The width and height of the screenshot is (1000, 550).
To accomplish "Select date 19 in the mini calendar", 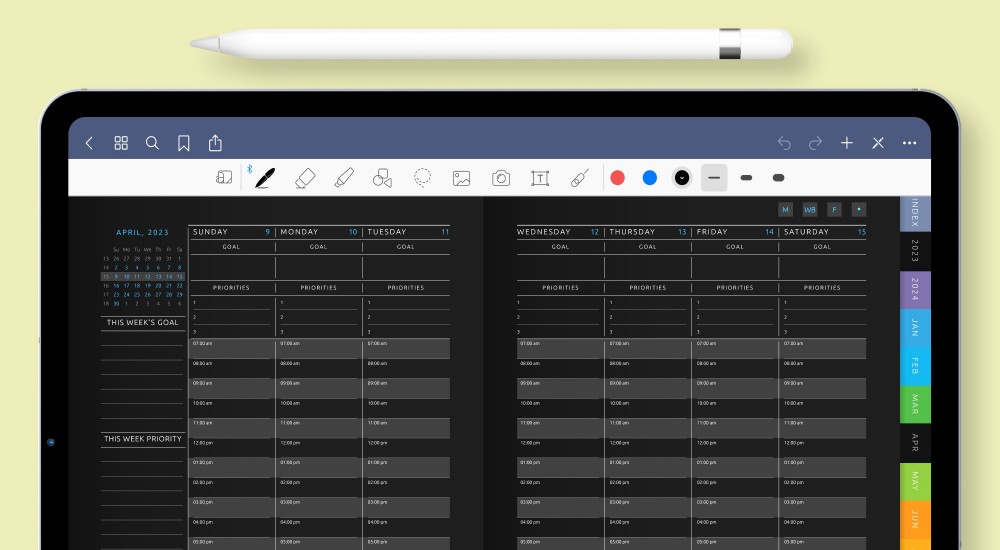I will pos(147,285).
